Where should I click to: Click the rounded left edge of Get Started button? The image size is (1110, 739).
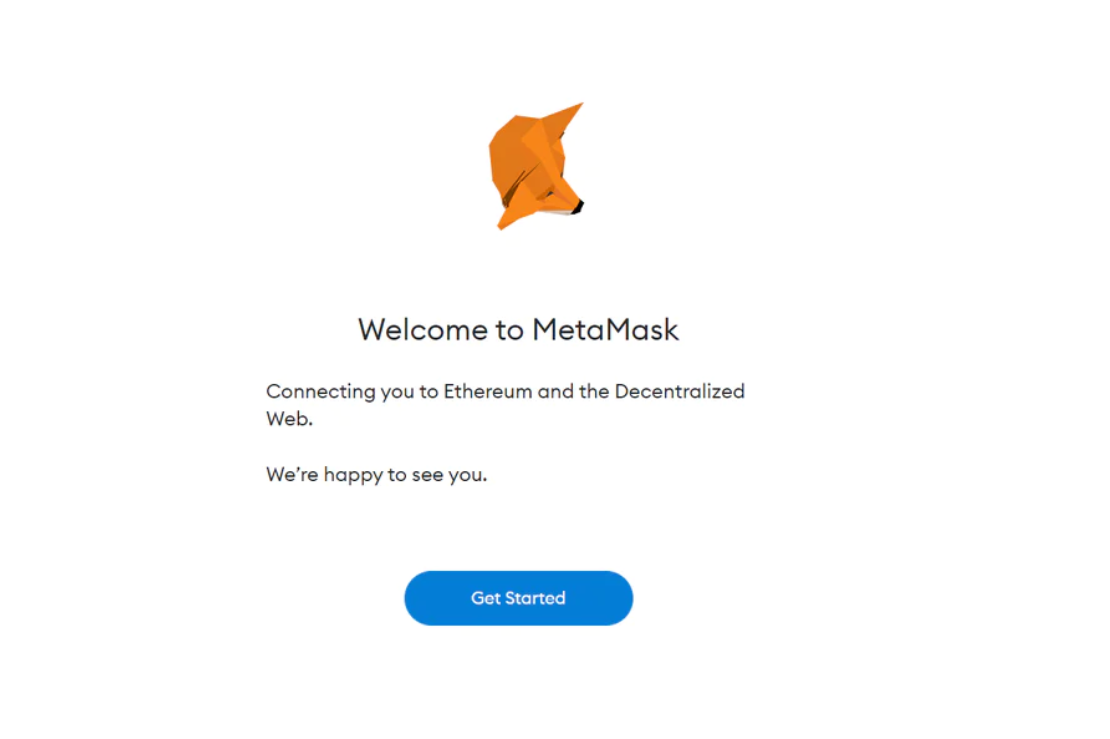point(418,598)
